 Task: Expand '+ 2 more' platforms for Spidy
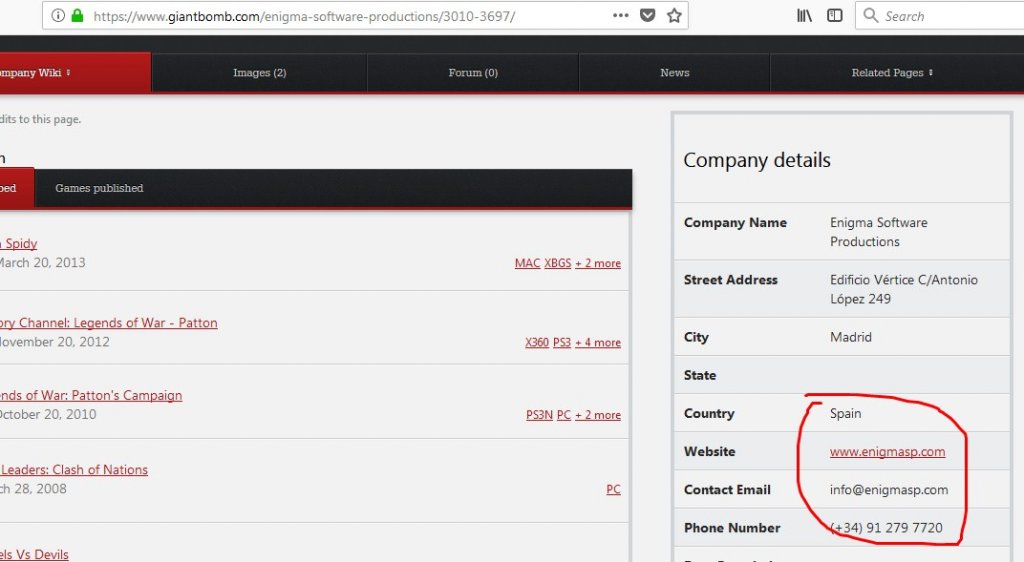point(598,263)
